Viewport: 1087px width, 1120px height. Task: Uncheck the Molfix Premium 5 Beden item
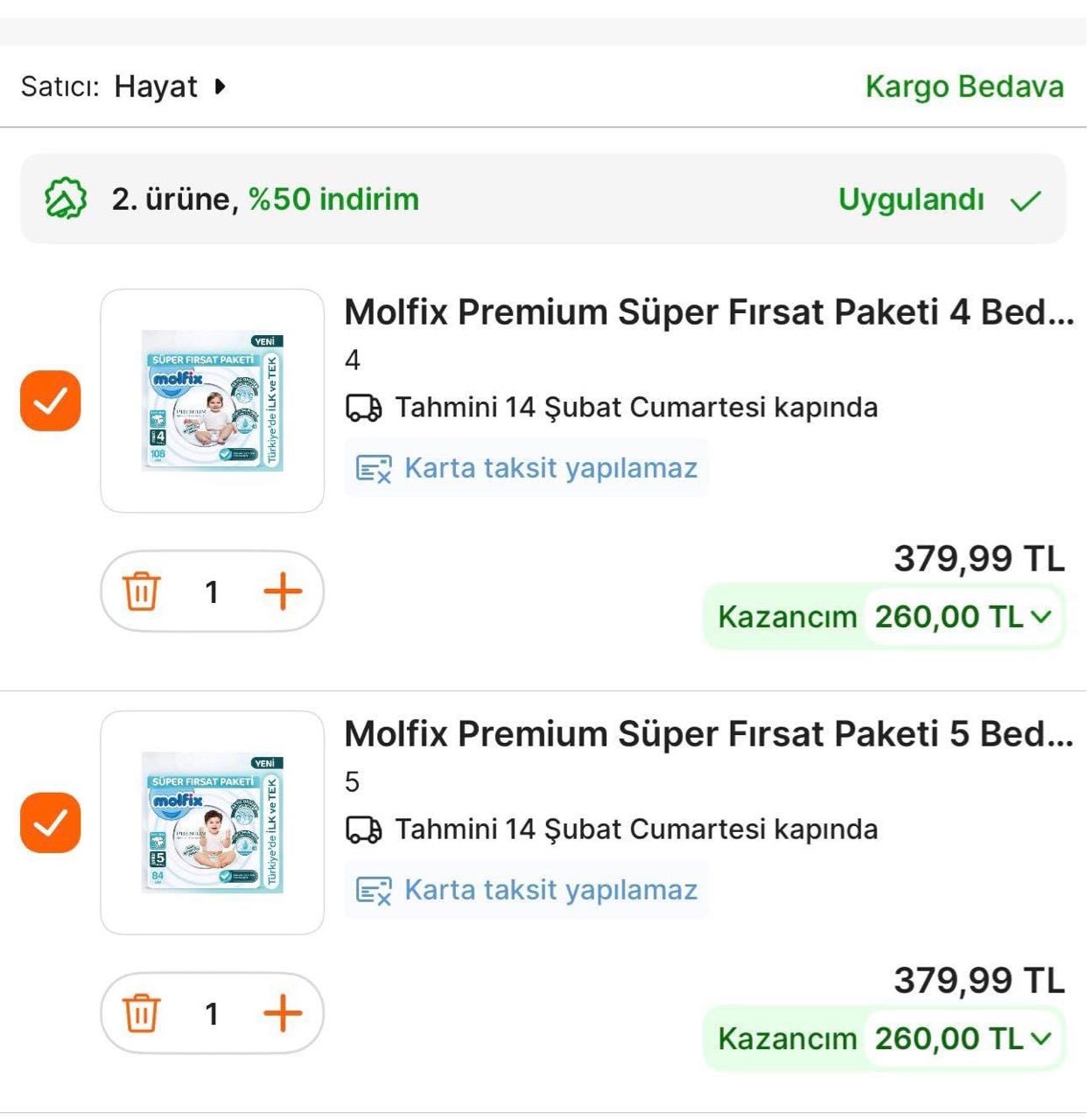point(51,822)
